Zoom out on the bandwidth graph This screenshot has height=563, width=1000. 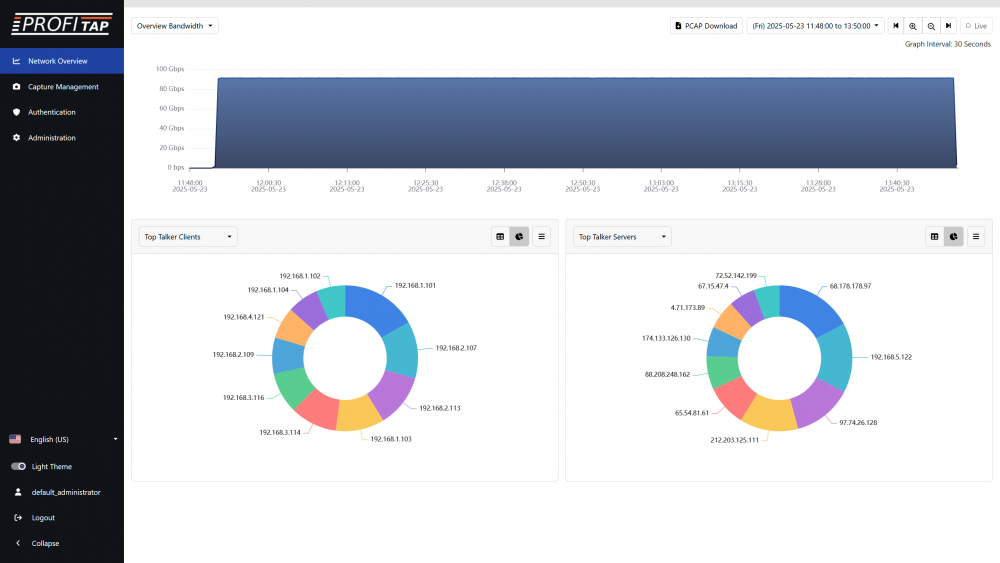tap(931, 26)
